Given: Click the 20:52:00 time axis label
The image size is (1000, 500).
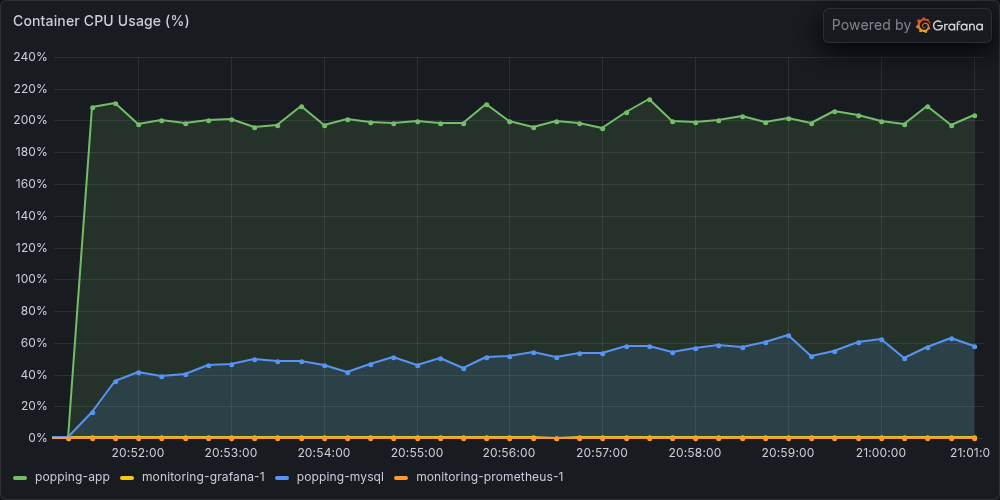Looking at the screenshot, I should coord(138,453).
